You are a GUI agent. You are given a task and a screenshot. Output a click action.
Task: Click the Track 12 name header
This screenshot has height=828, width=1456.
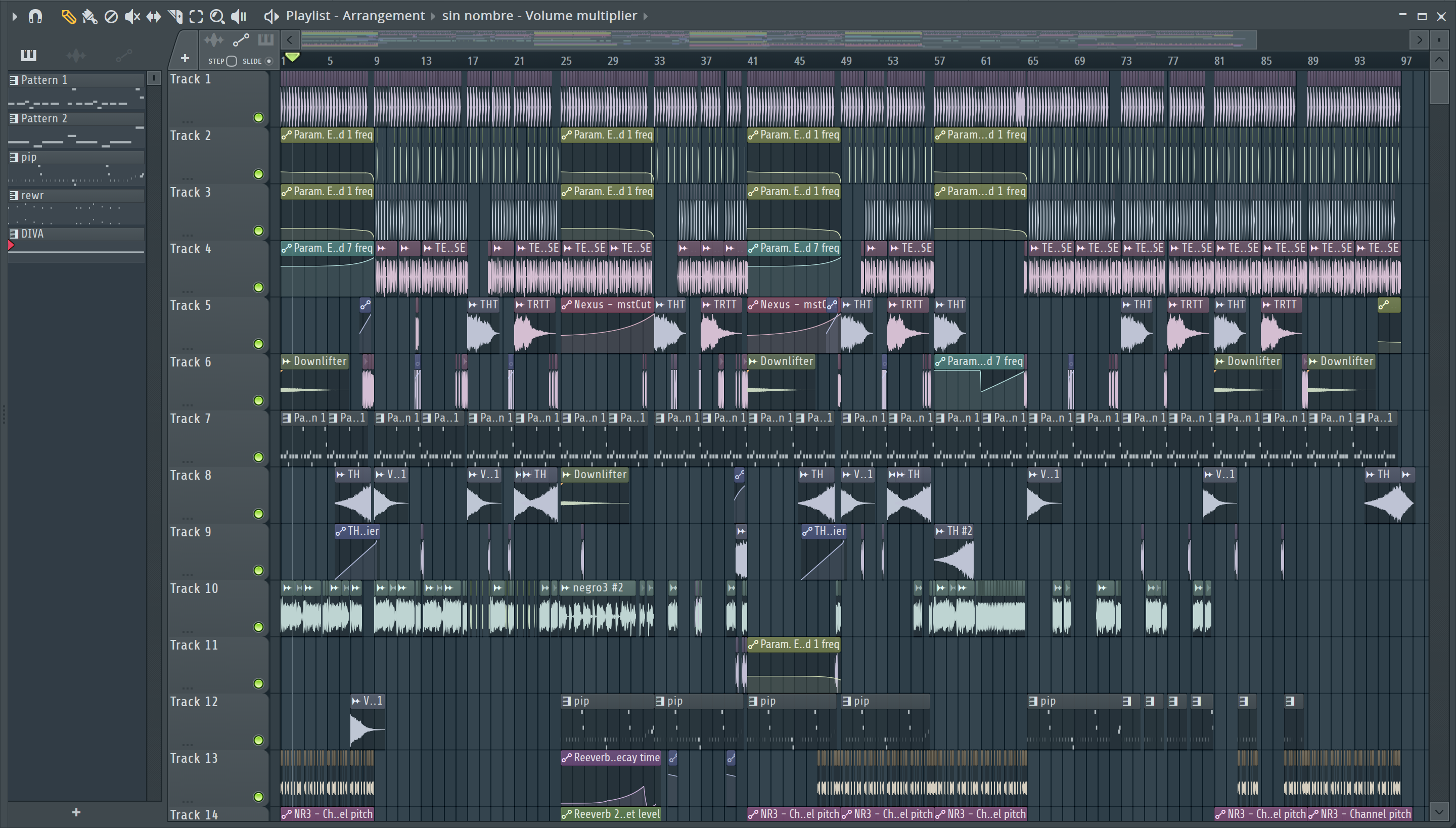[x=194, y=702]
